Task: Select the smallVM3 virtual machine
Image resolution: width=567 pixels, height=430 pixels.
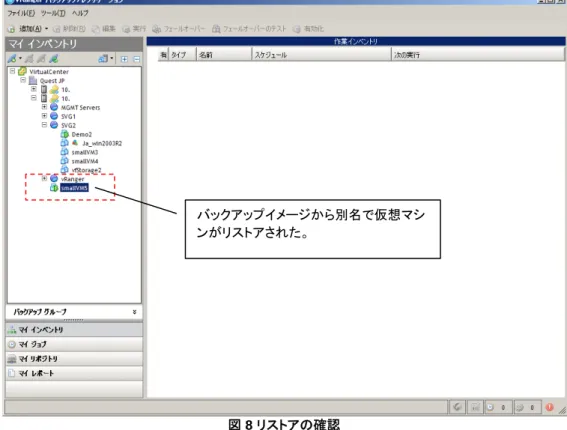Action: (x=85, y=152)
